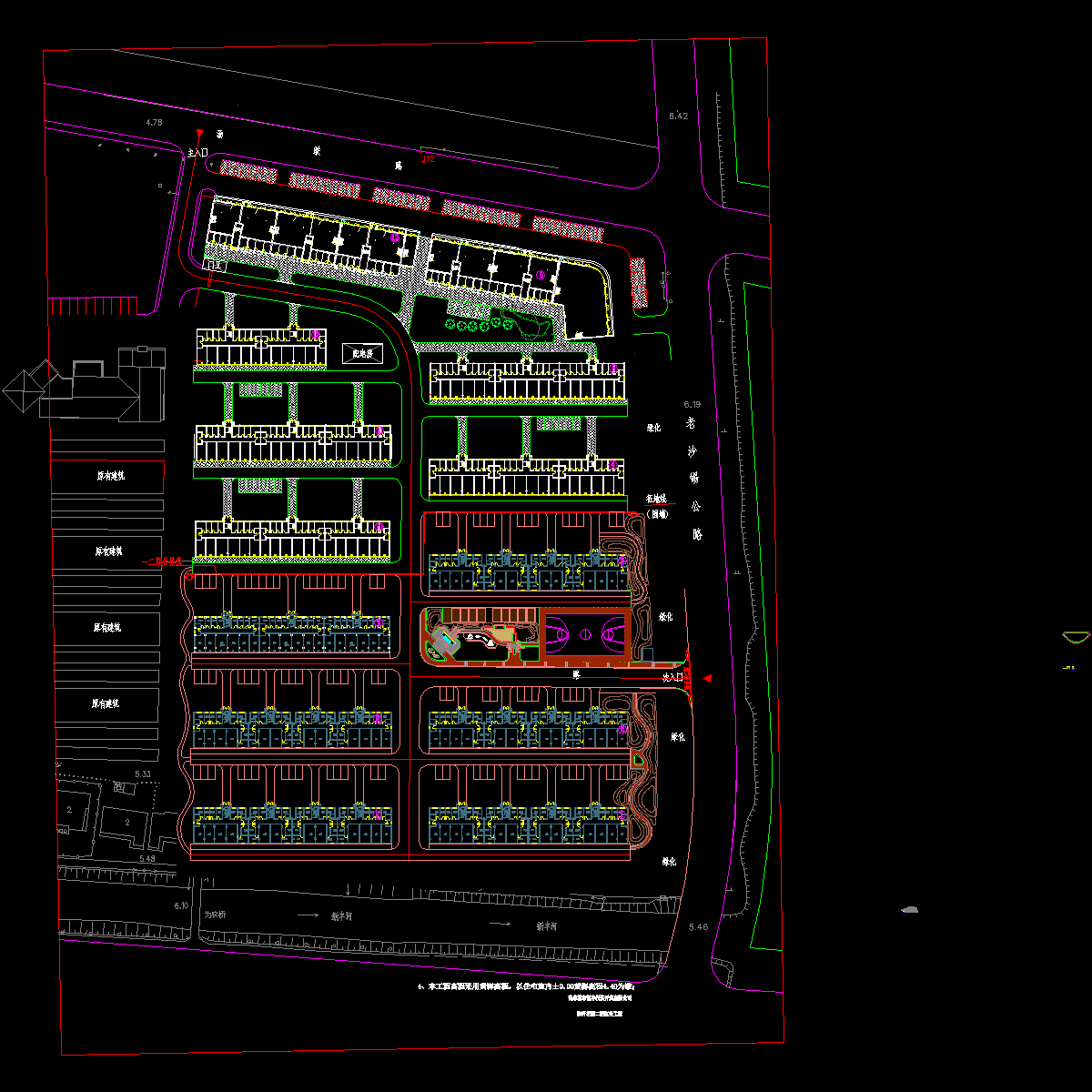Select the elevation value 6.42 at the top right
Screen dimensions: 1092x1092
click(x=679, y=116)
